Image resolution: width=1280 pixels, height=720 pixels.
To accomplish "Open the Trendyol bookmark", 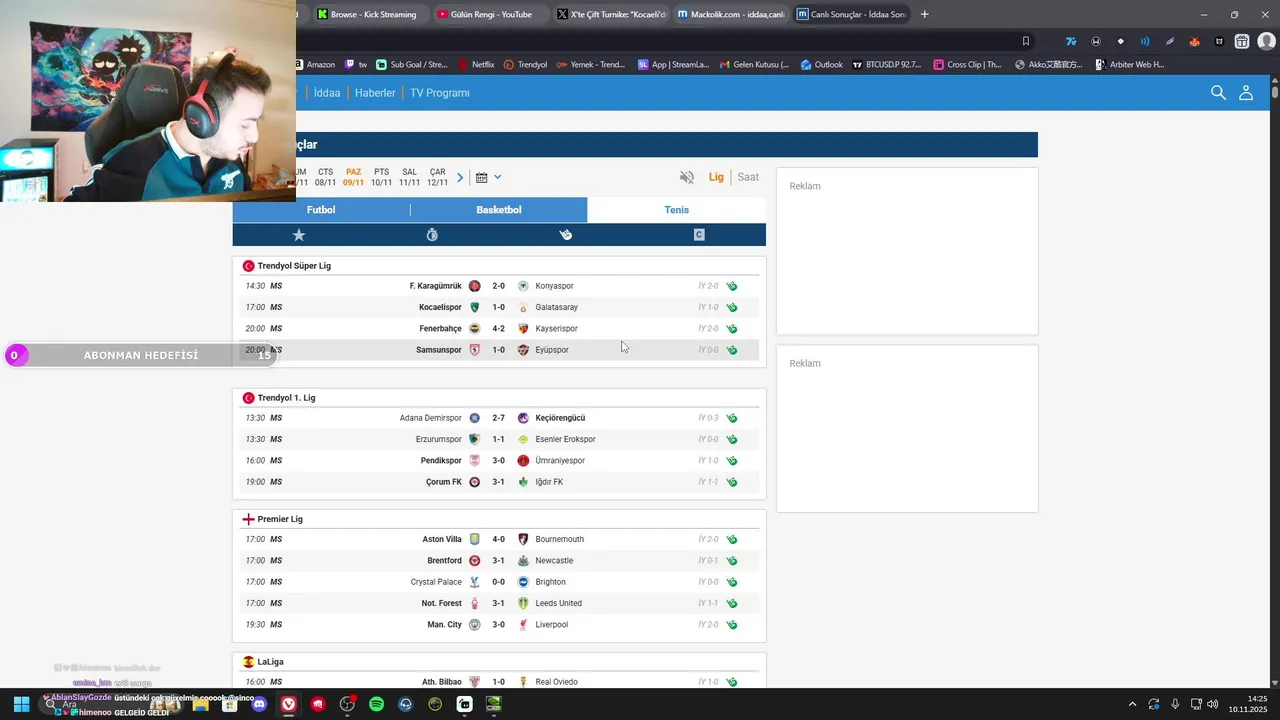I will [525, 65].
